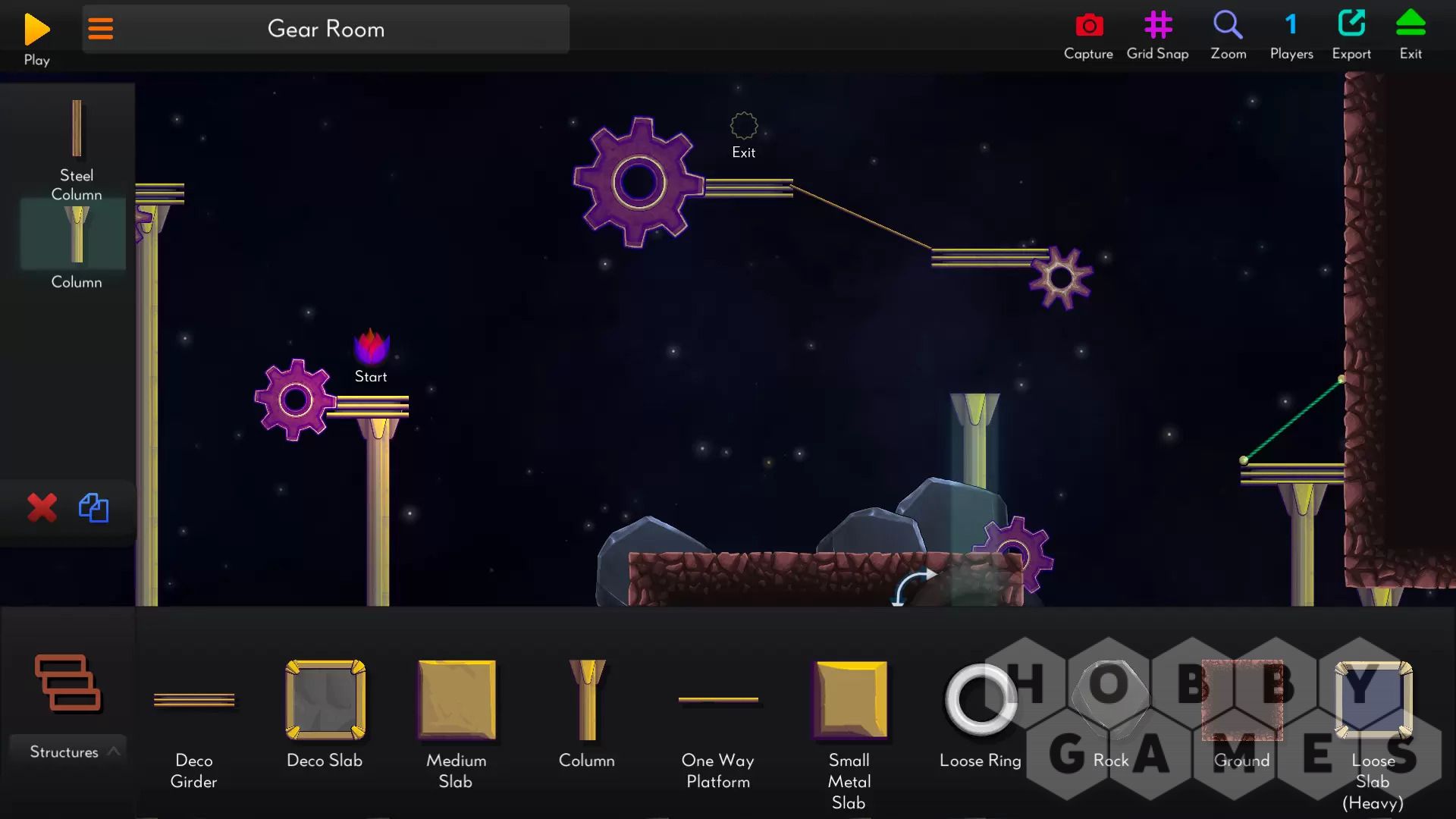Open the Structures category icon
This screenshot has height=819, width=1456.
(67, 682)
